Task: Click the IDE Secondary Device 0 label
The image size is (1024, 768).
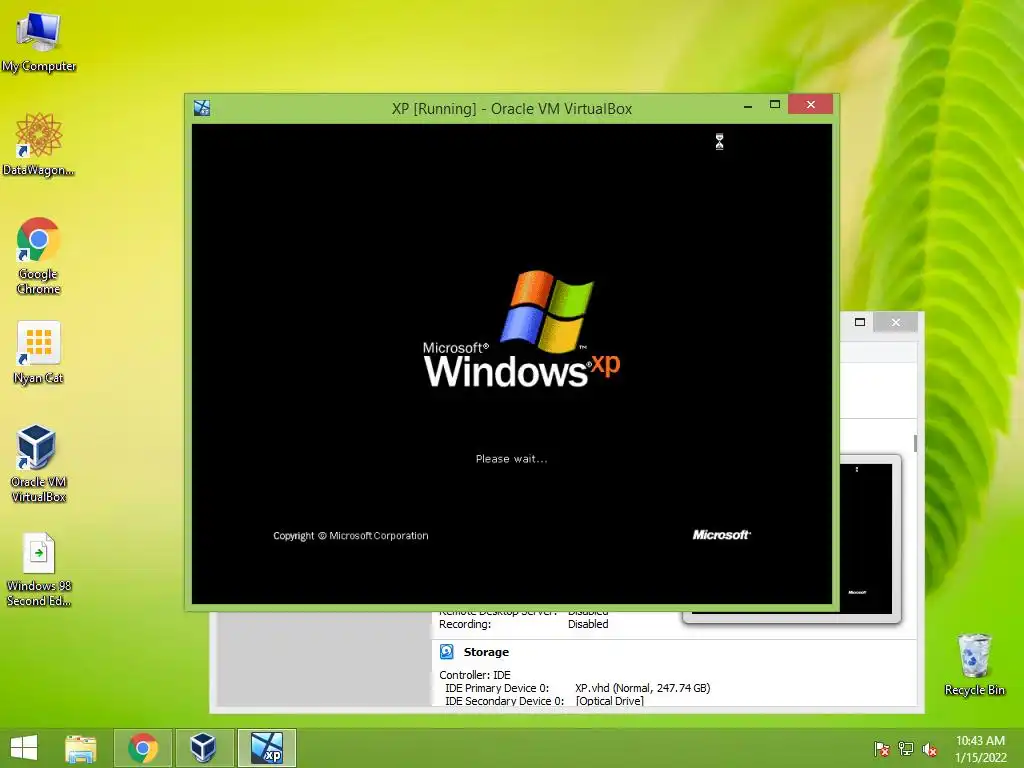Action: click(x=504, y=701)
